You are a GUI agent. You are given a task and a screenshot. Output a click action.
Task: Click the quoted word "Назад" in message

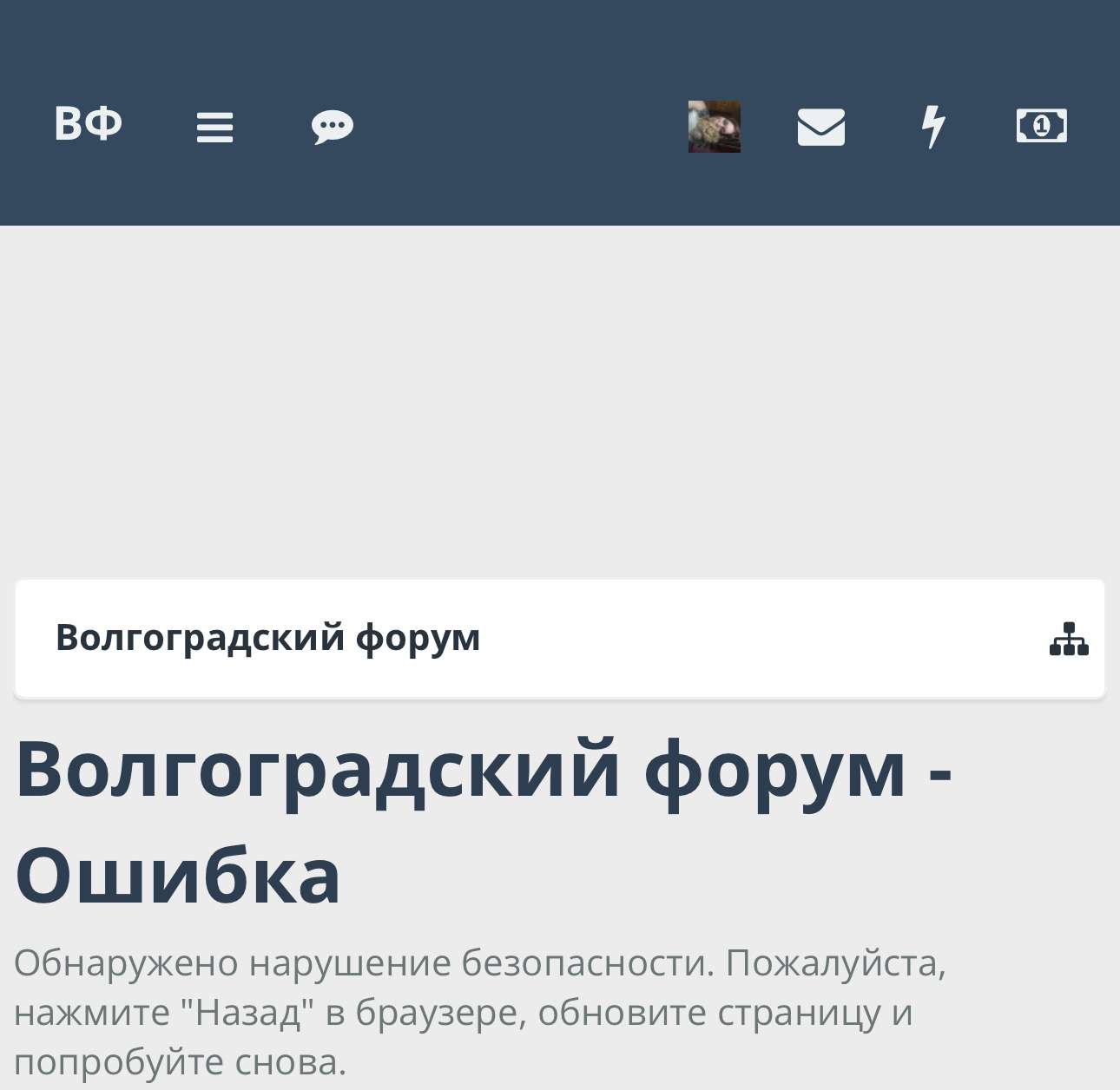pyautogui.click(x=251, y=1013)
